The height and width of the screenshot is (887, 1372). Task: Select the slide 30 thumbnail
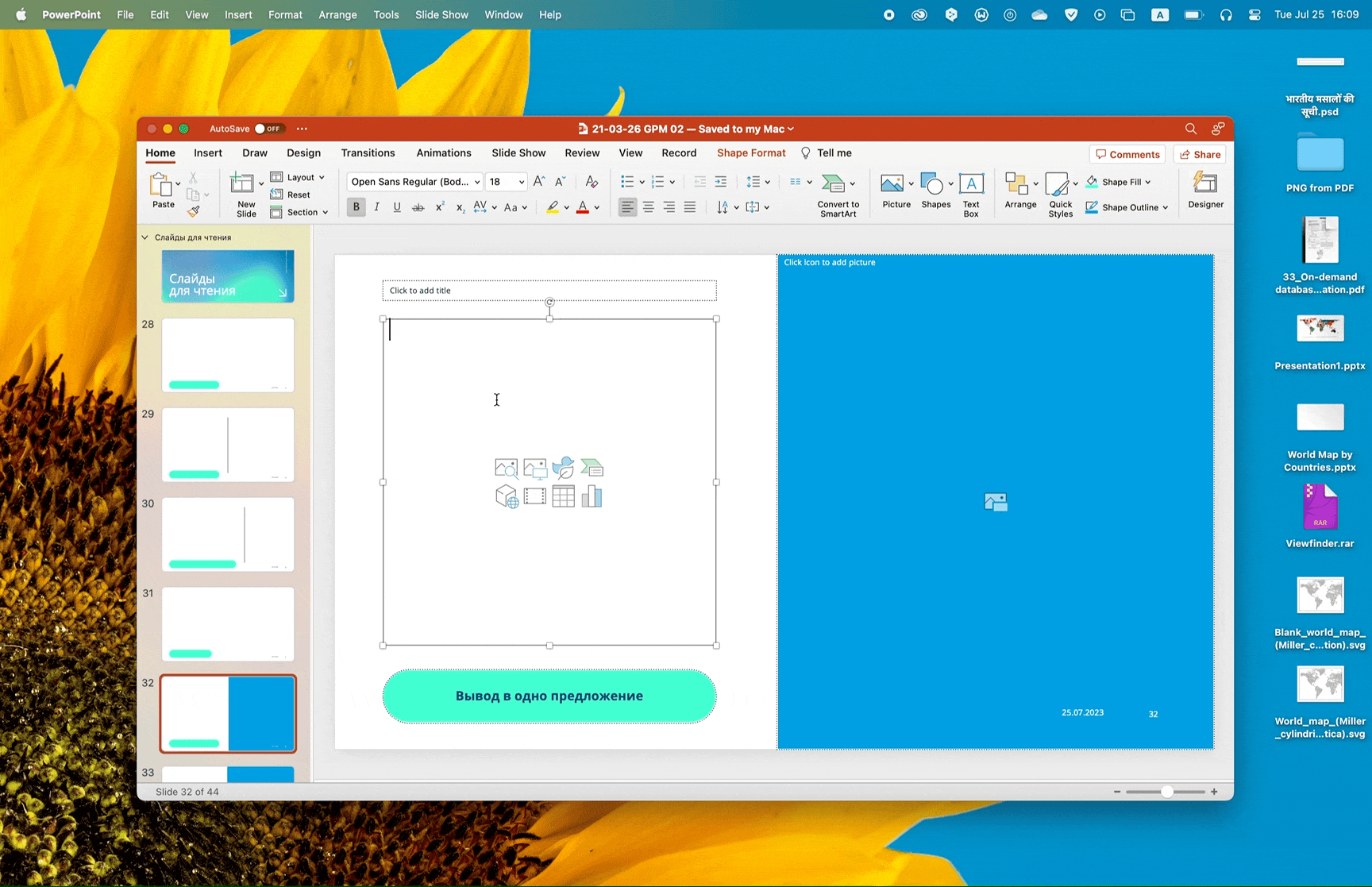[228, 534]
